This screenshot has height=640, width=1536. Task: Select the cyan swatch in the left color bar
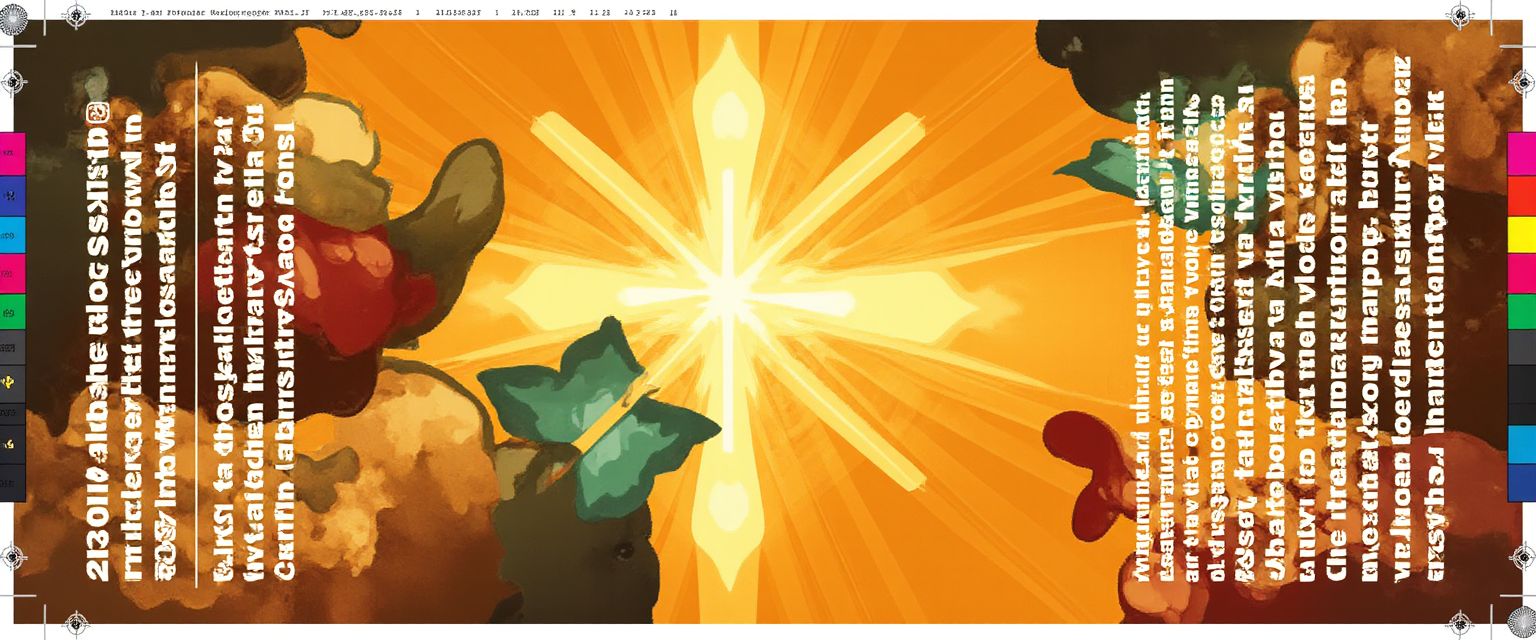(x=11, y=238)
